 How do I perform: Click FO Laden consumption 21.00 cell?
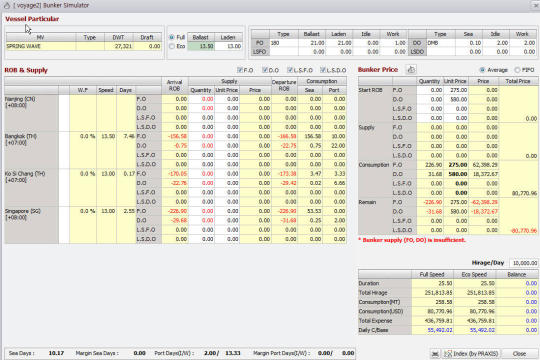[339, 43]
